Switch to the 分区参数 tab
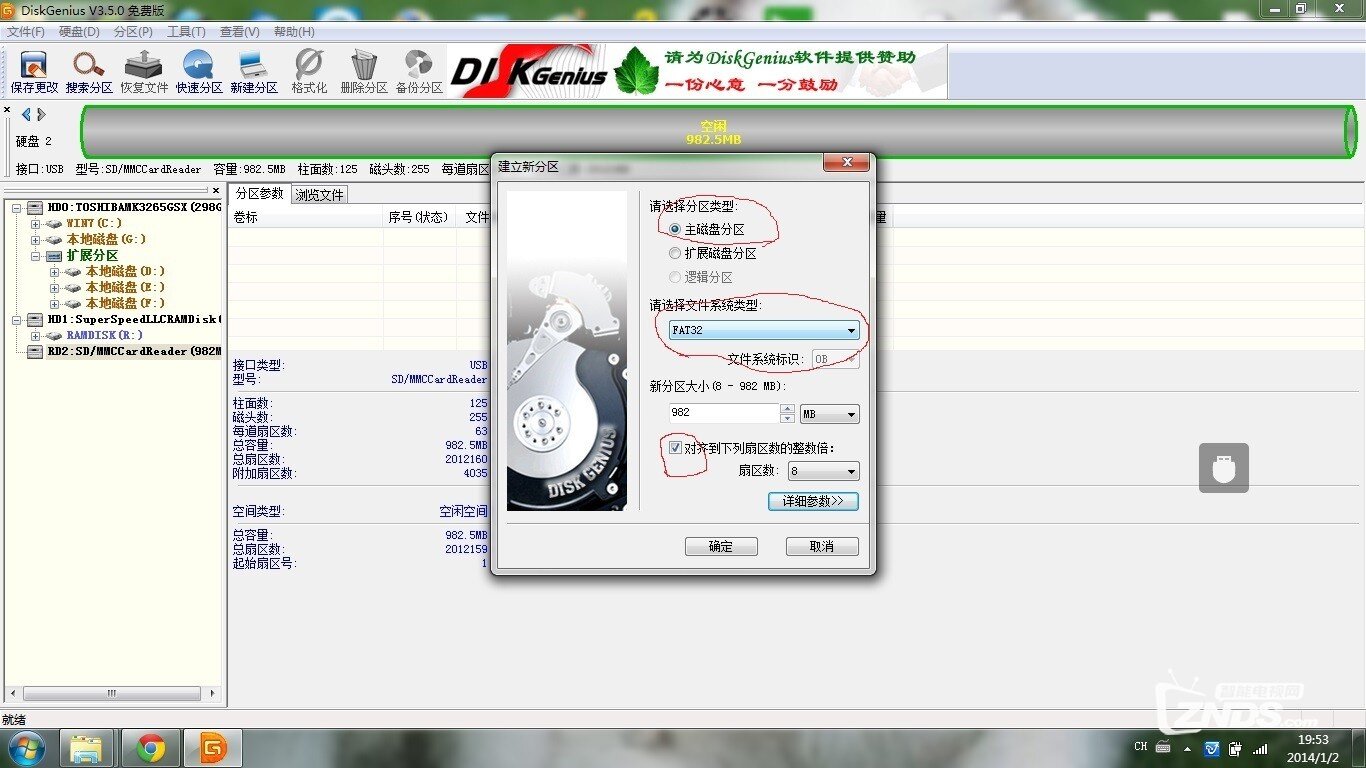This screenshot has width=1366, height=768. click(260, 194)
